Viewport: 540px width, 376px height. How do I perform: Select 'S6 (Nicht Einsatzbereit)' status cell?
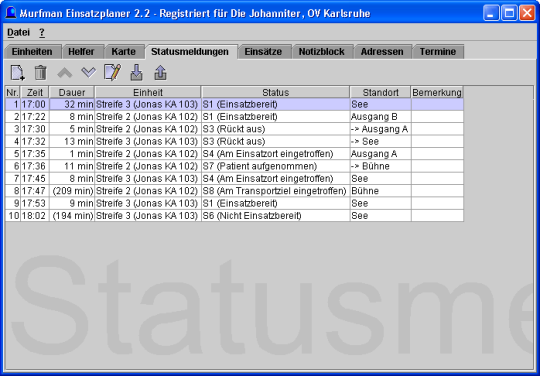pyautogui.click(x=276, y=216)
